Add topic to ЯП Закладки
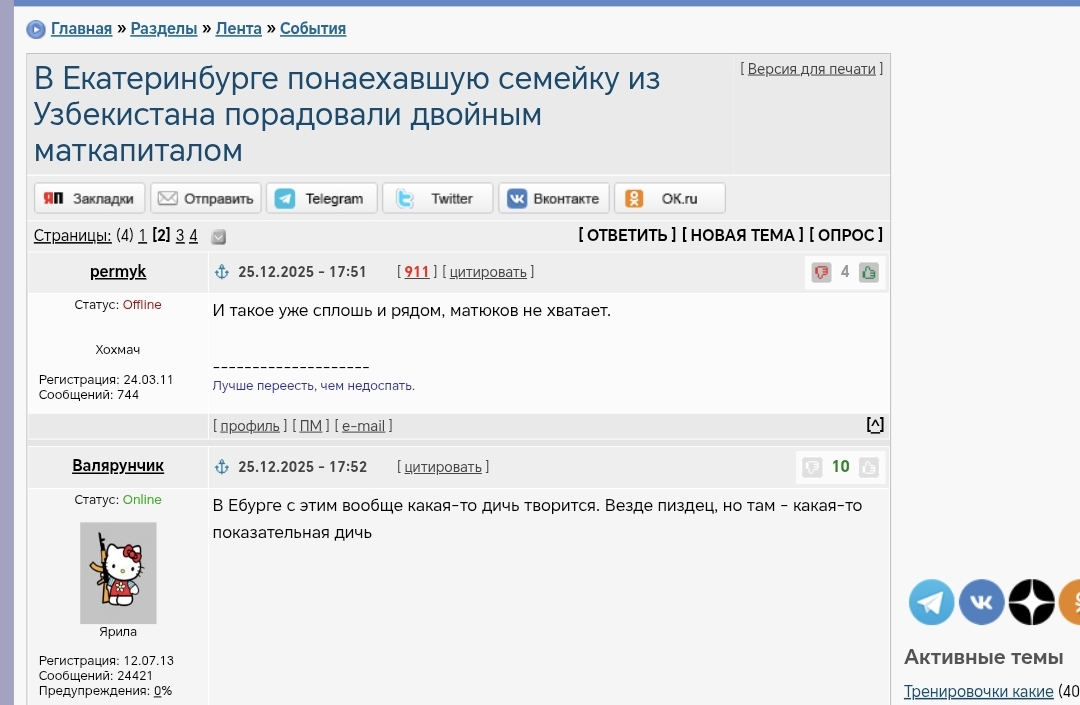This screenshot has width=1080, height=705. click(90, 198)
